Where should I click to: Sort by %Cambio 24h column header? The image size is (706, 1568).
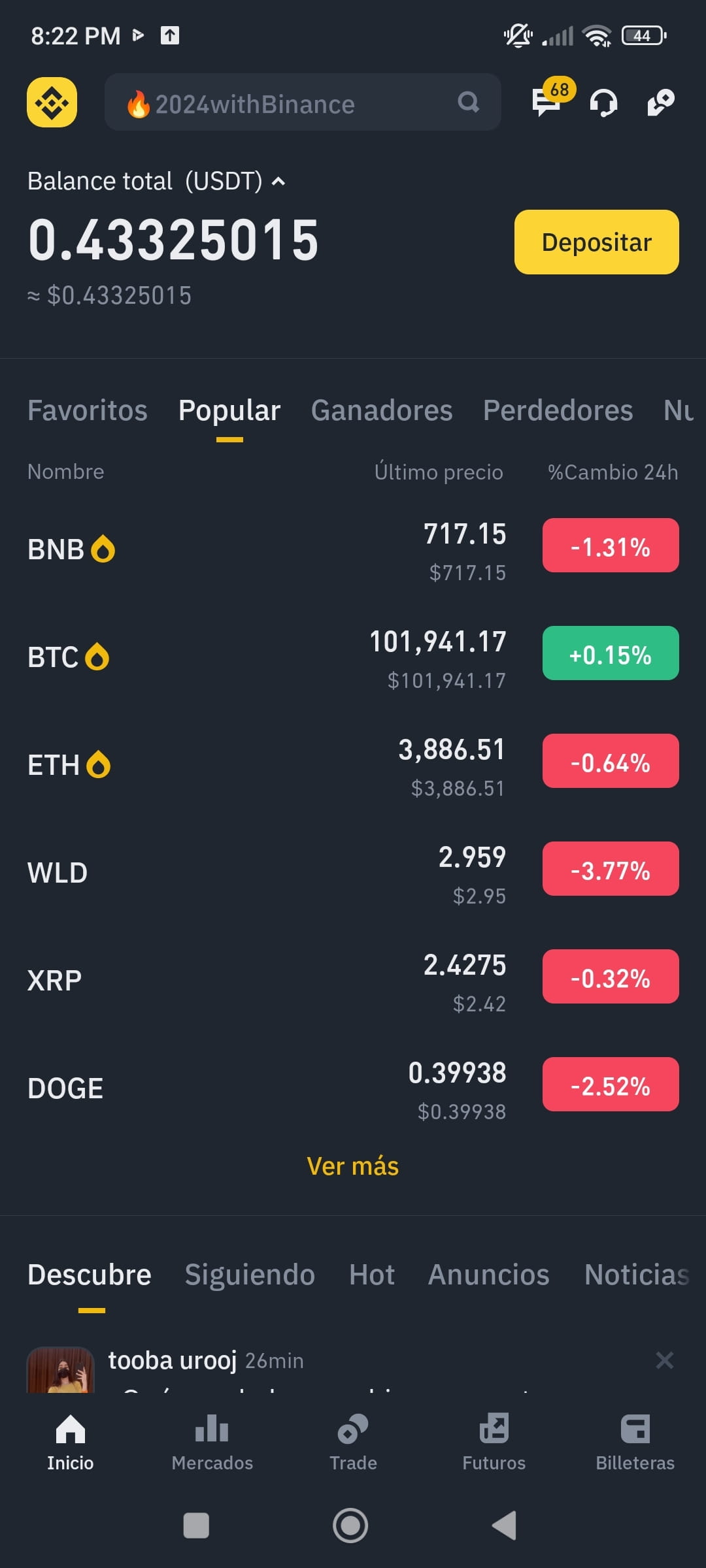613,472
